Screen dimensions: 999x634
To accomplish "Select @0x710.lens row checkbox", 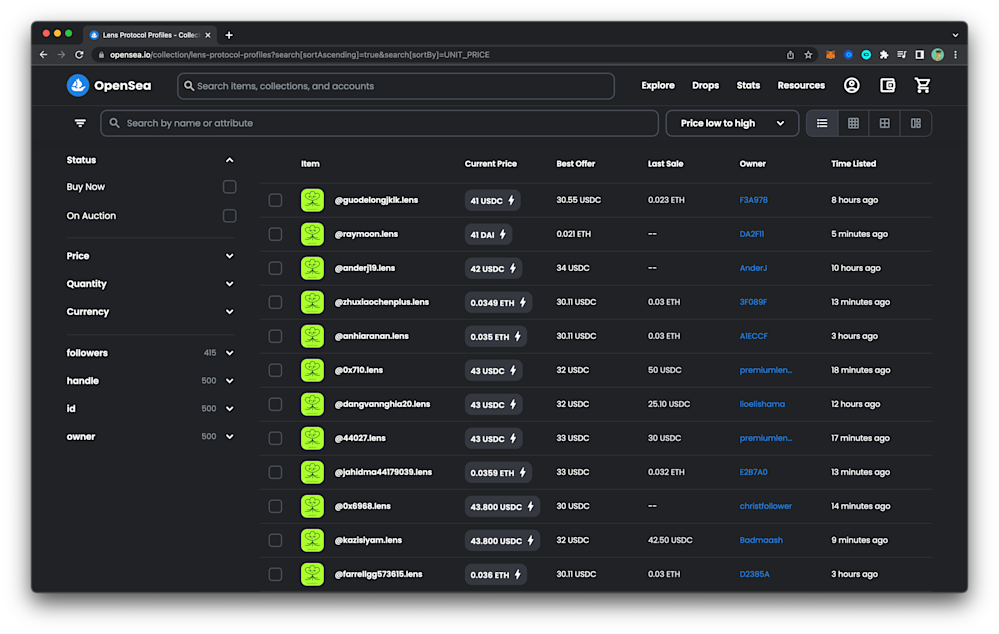I will pyautogui.click(x=275, y=370).
